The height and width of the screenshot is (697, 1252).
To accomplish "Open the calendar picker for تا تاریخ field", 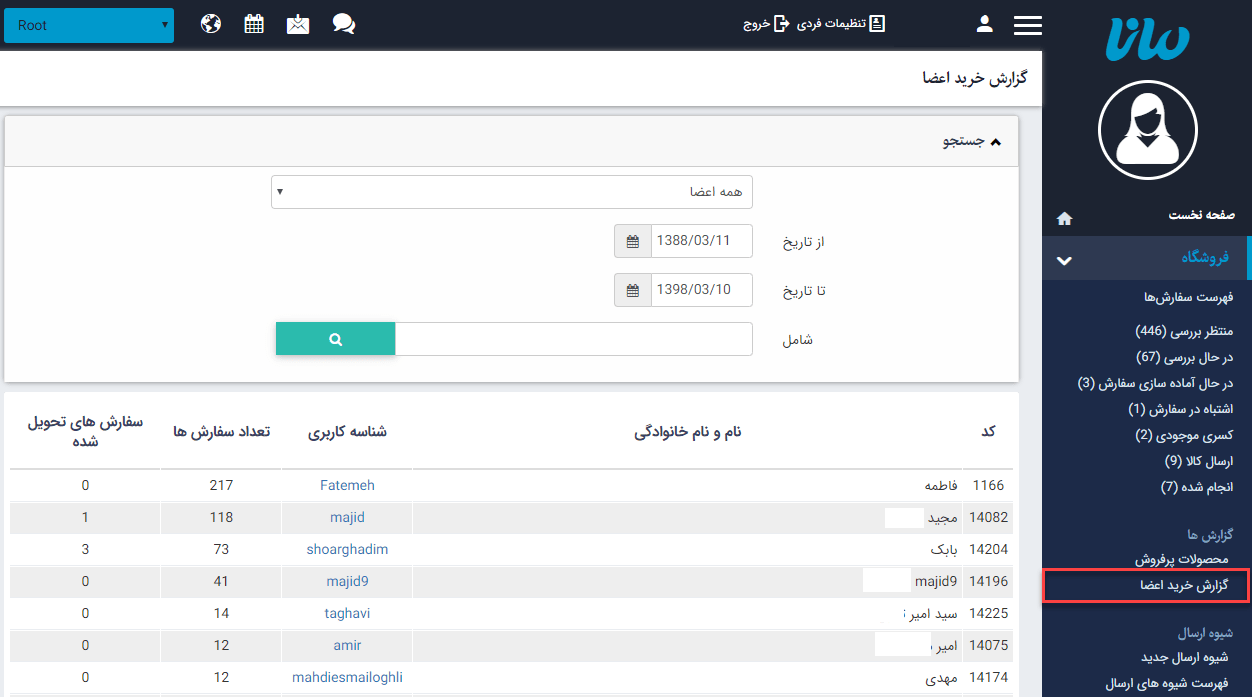I will [633, 289].
